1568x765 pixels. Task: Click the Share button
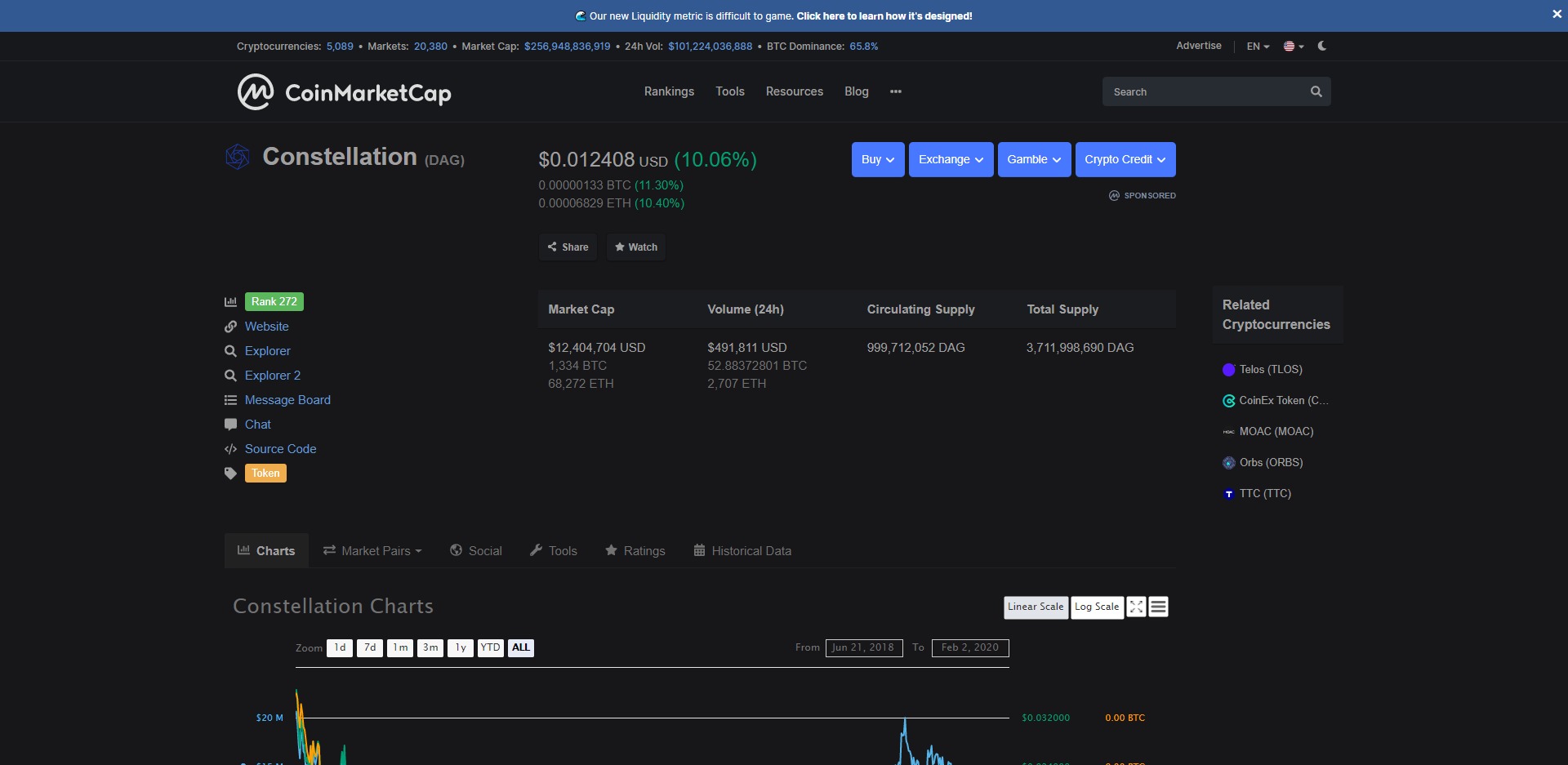click(x=568, y=247)
